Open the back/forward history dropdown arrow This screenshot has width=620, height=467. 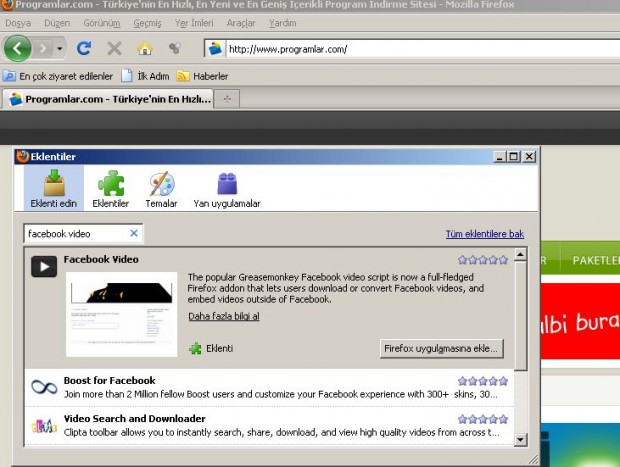click(60, 49)
